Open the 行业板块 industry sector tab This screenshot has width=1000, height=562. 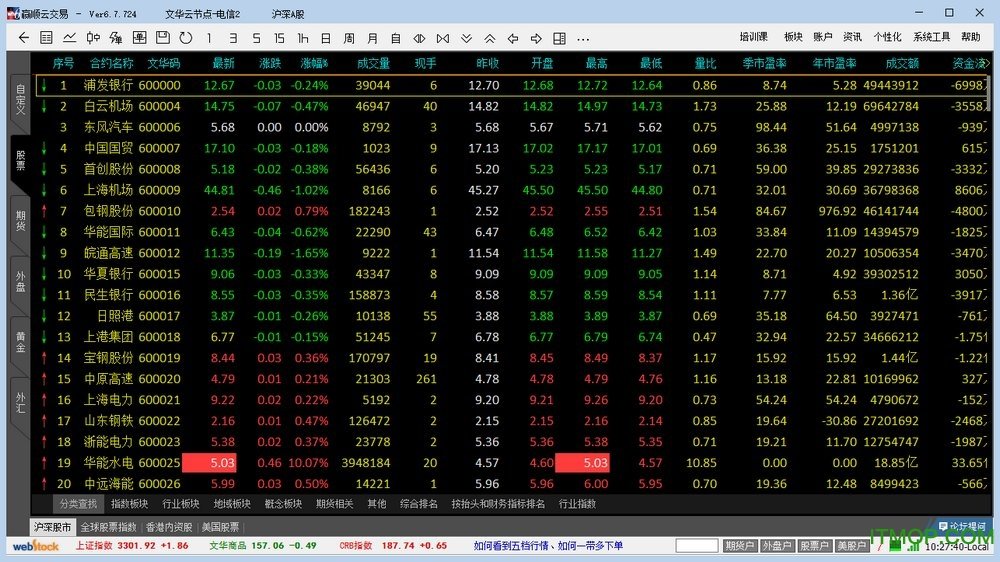click(x=180, y=504)
